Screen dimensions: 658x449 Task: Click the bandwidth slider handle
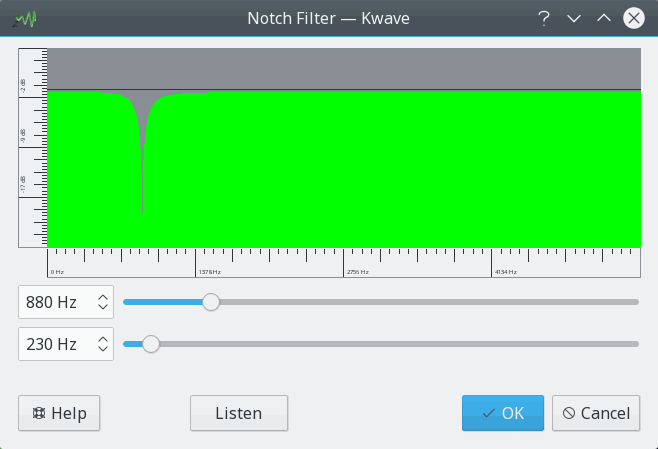click(151, 344)
